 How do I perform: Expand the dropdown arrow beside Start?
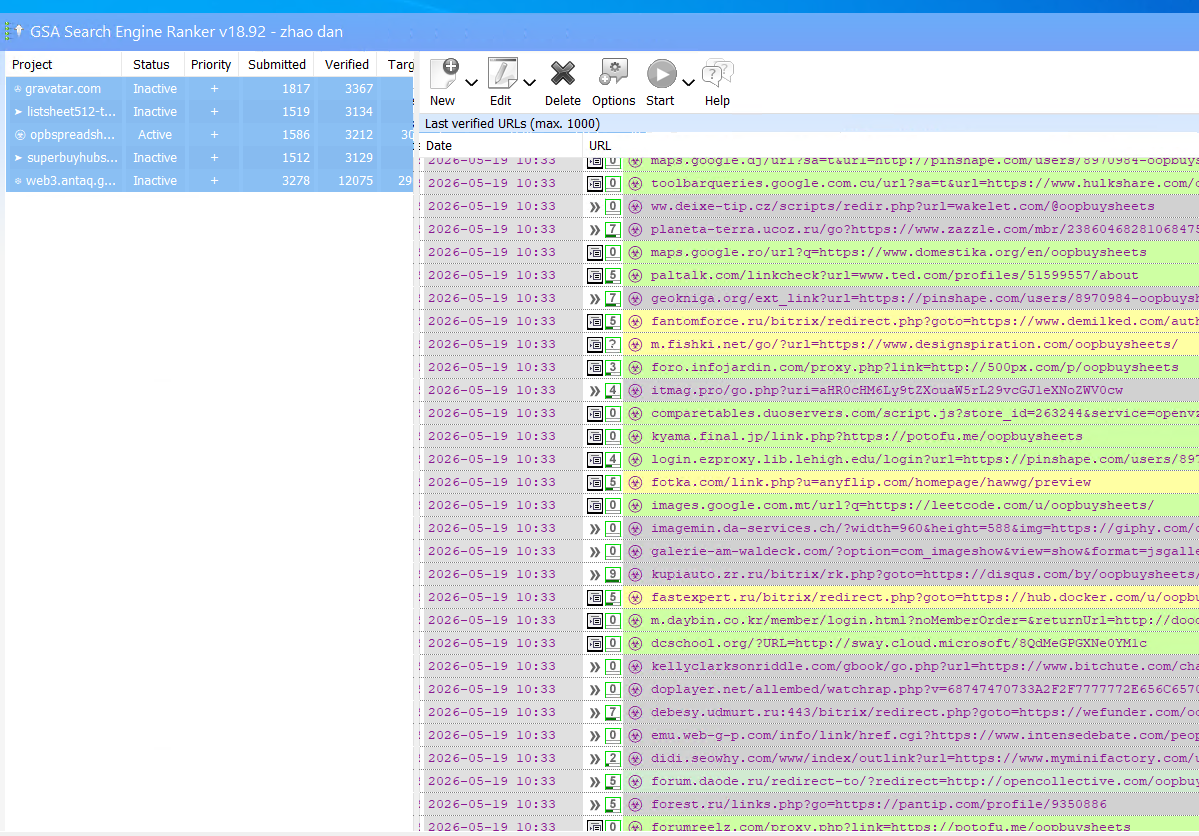pos(688,83)
